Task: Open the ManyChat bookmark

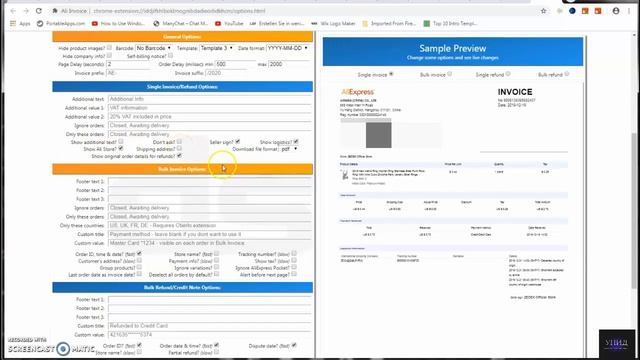Action: pos(181,24)
